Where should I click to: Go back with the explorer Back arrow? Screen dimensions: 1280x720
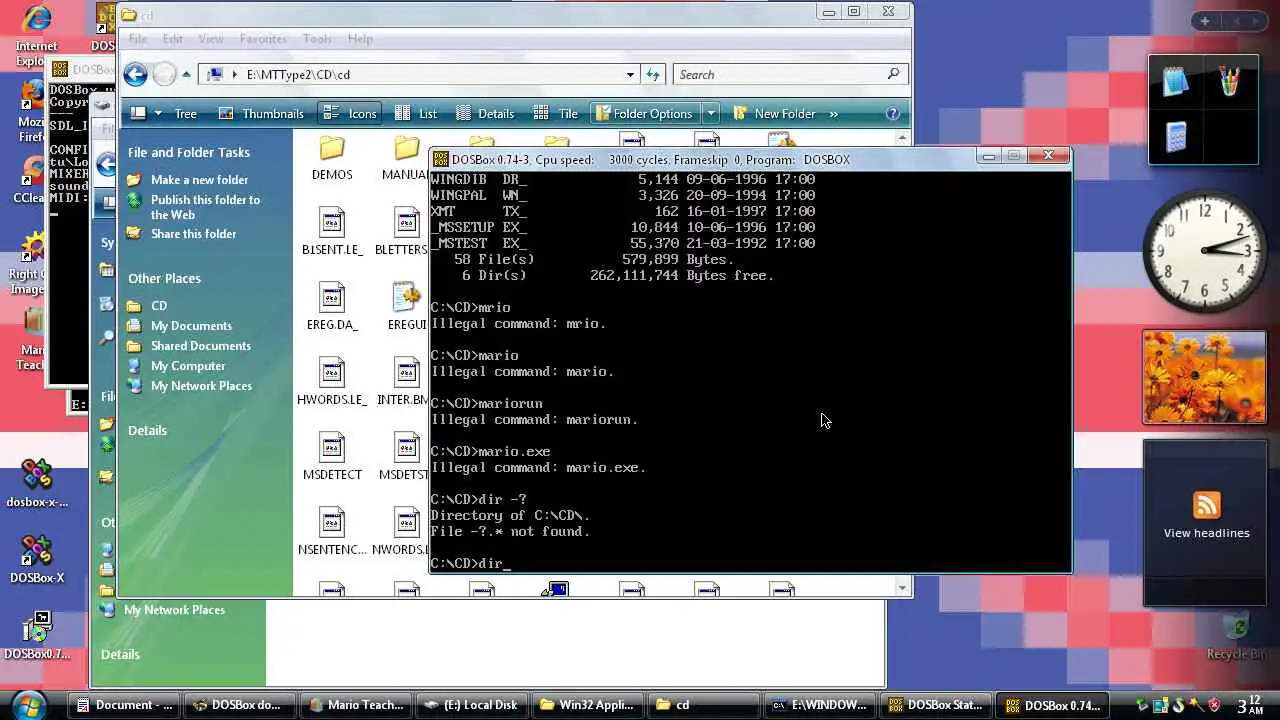(x=136, y=74)
